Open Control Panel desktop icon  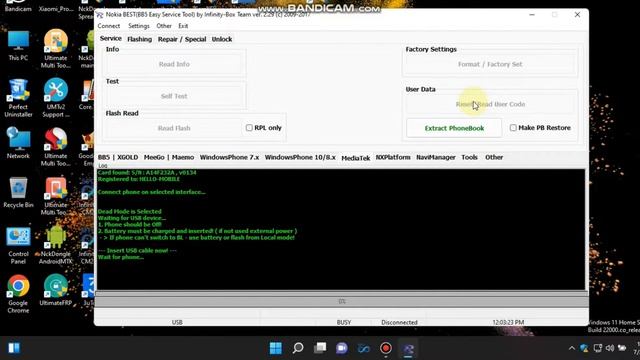tap(18, 246)
